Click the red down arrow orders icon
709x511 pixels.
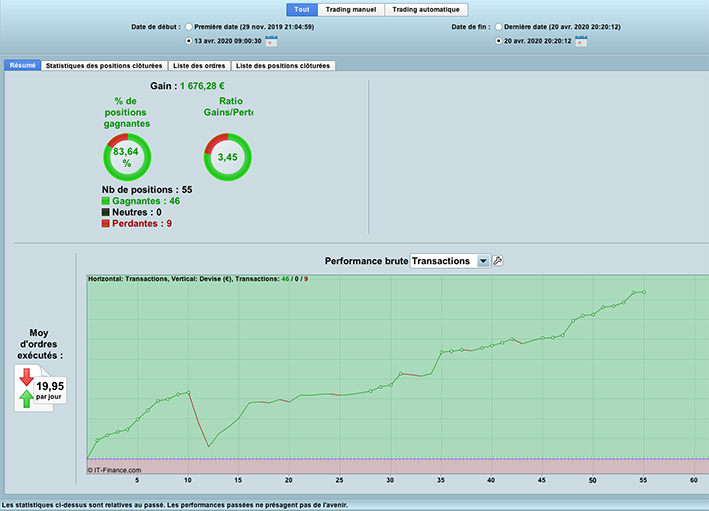pos(27,377)
